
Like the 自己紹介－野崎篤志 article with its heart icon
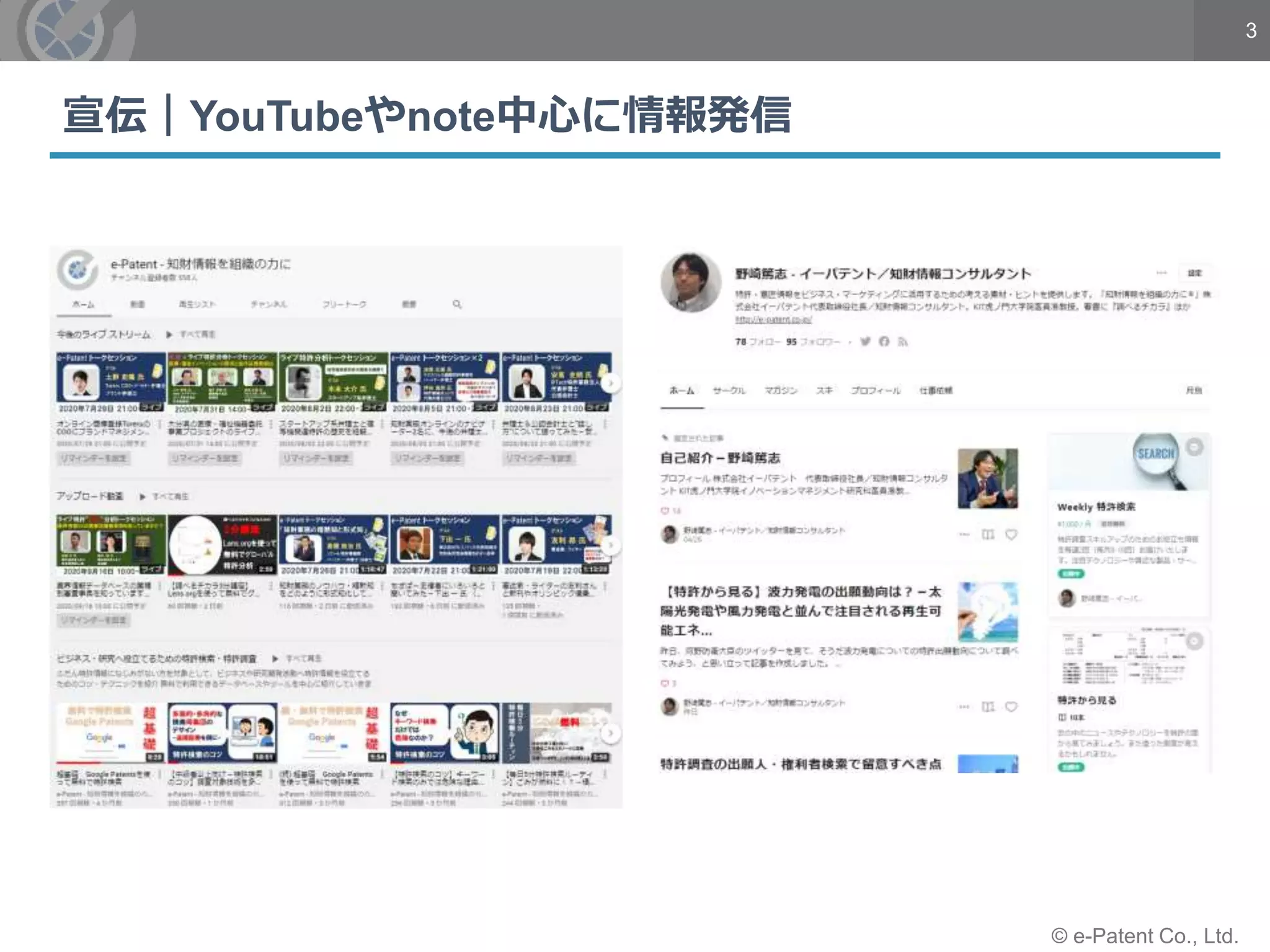[x=1011, y=534]
